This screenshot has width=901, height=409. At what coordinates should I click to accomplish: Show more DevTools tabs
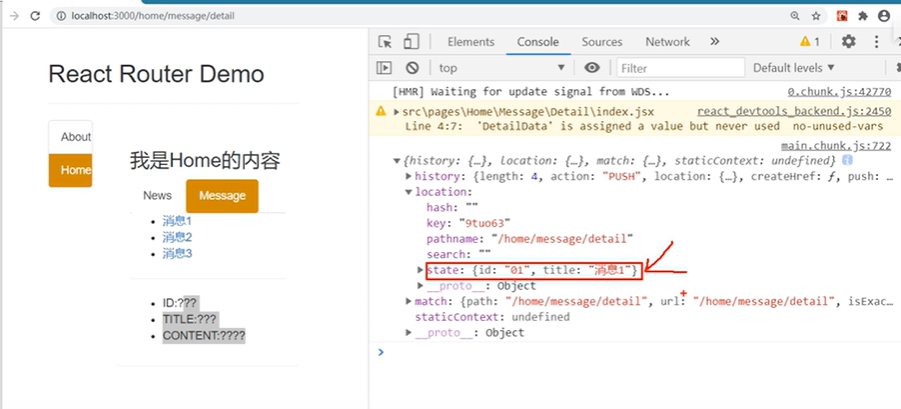(x=714, y=41)
